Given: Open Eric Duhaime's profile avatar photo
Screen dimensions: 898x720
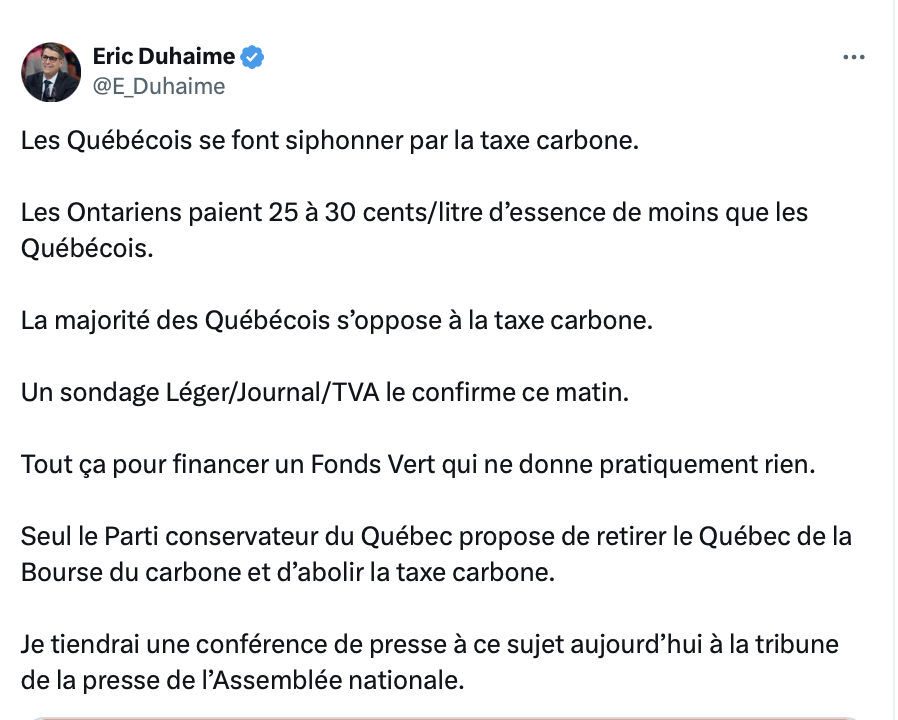Looking at the screenshot, I should 51,72.
